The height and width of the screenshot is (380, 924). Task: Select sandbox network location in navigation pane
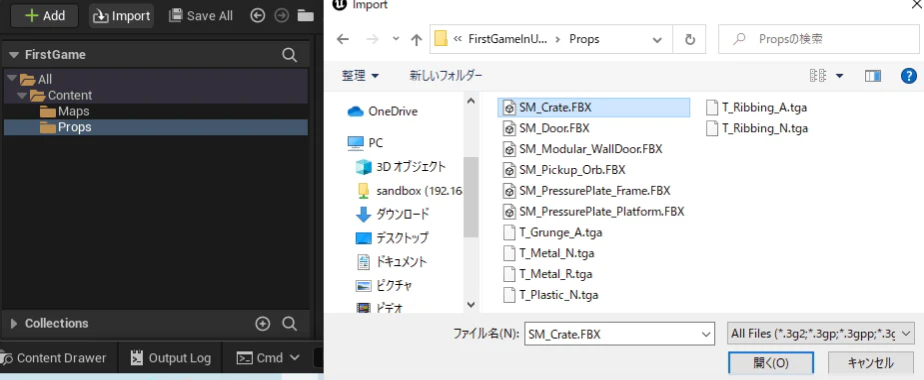(420, 191)
